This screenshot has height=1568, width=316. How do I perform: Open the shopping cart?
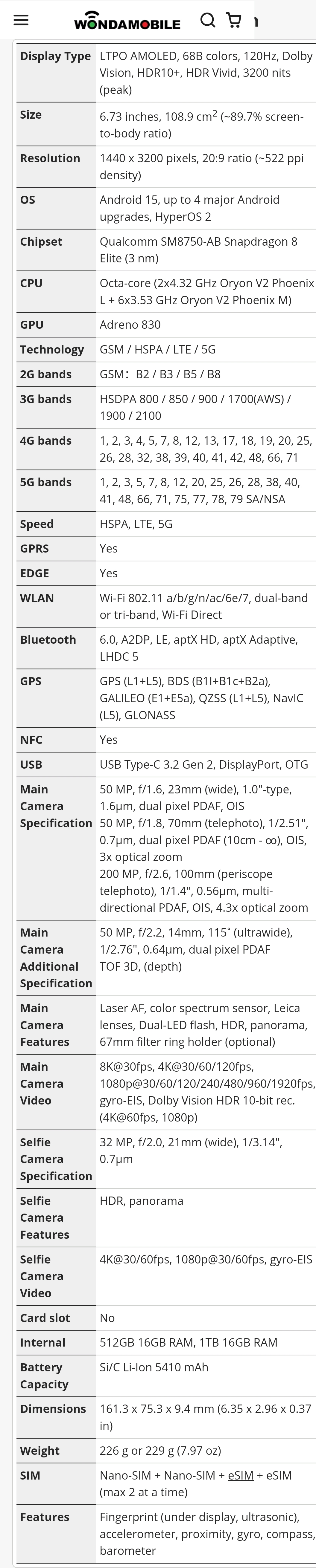point(233,20)
